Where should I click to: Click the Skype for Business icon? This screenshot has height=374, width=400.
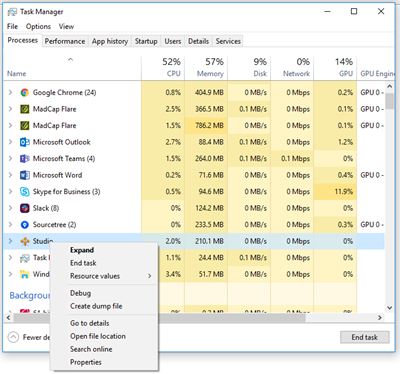point(25,192)
